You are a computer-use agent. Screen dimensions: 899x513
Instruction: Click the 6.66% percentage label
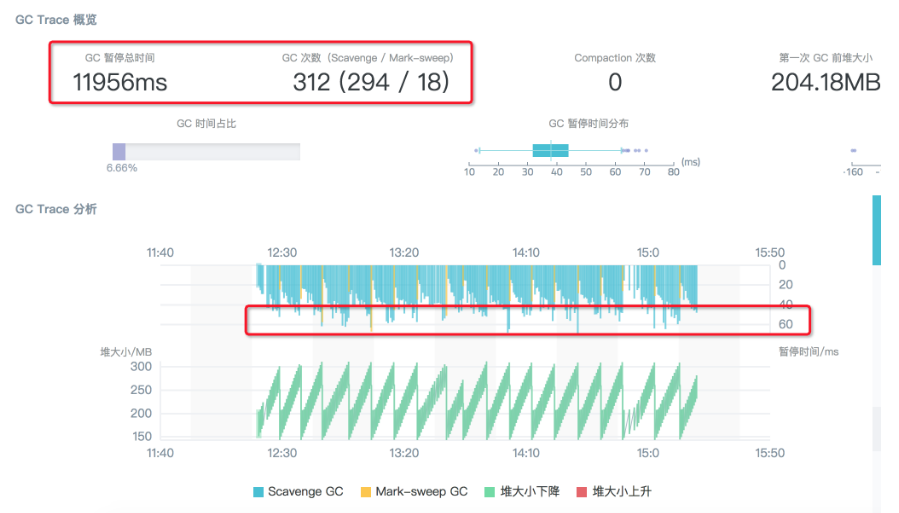click(122, 168)
